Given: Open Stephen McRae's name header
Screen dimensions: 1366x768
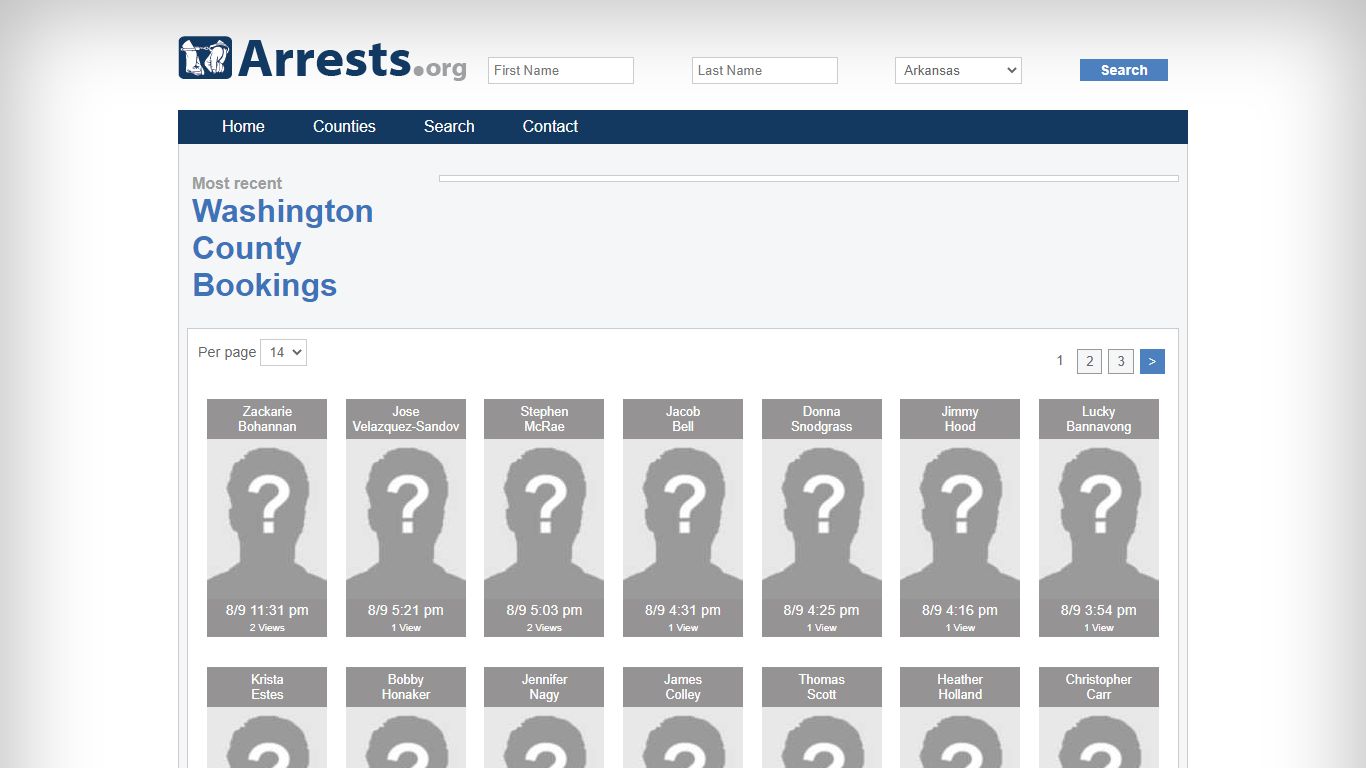Looking at the screenshot, I should [544, 419].
